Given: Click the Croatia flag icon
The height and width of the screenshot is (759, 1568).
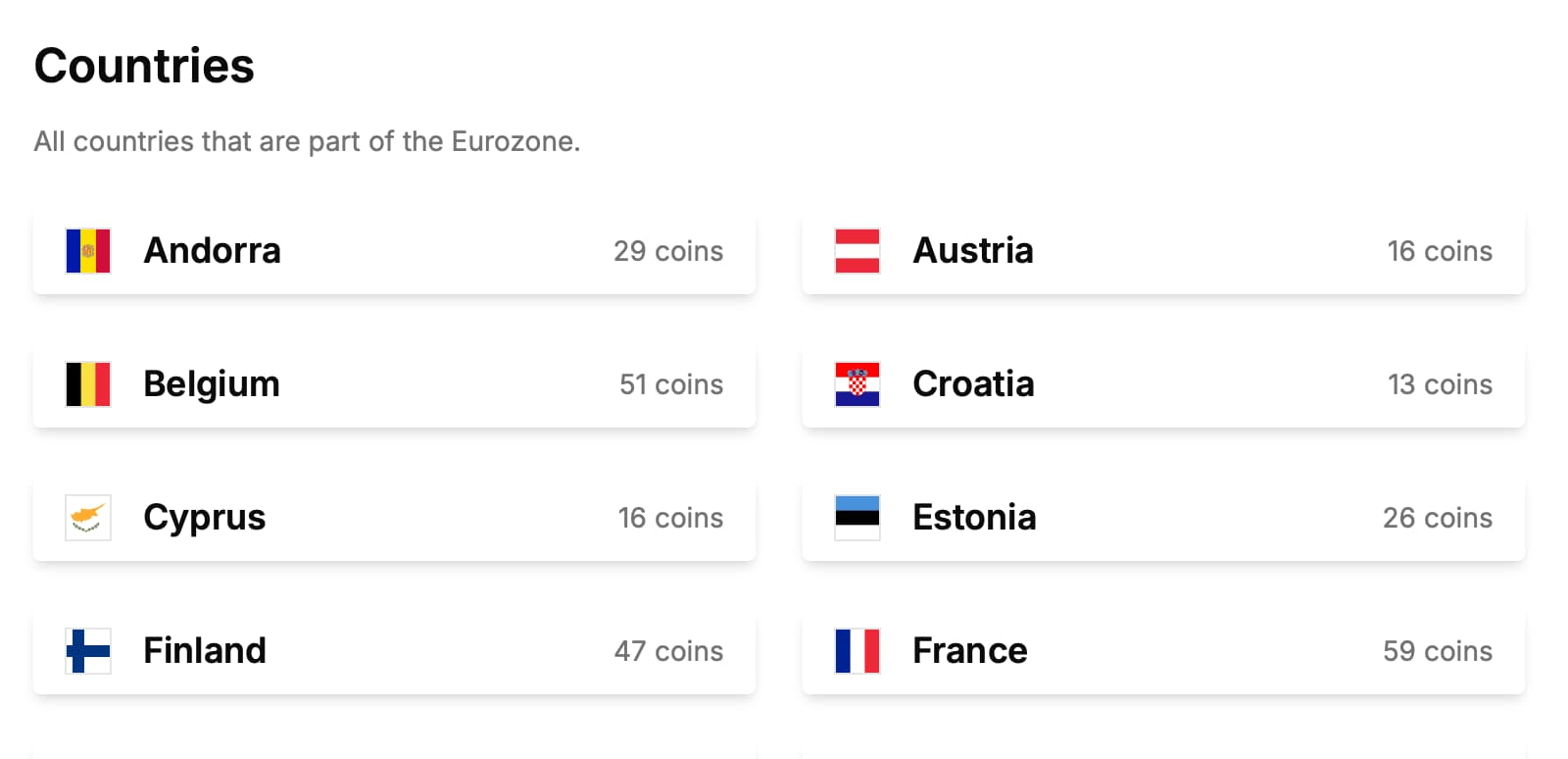Looking at the screenshot, I should [857, 384].
